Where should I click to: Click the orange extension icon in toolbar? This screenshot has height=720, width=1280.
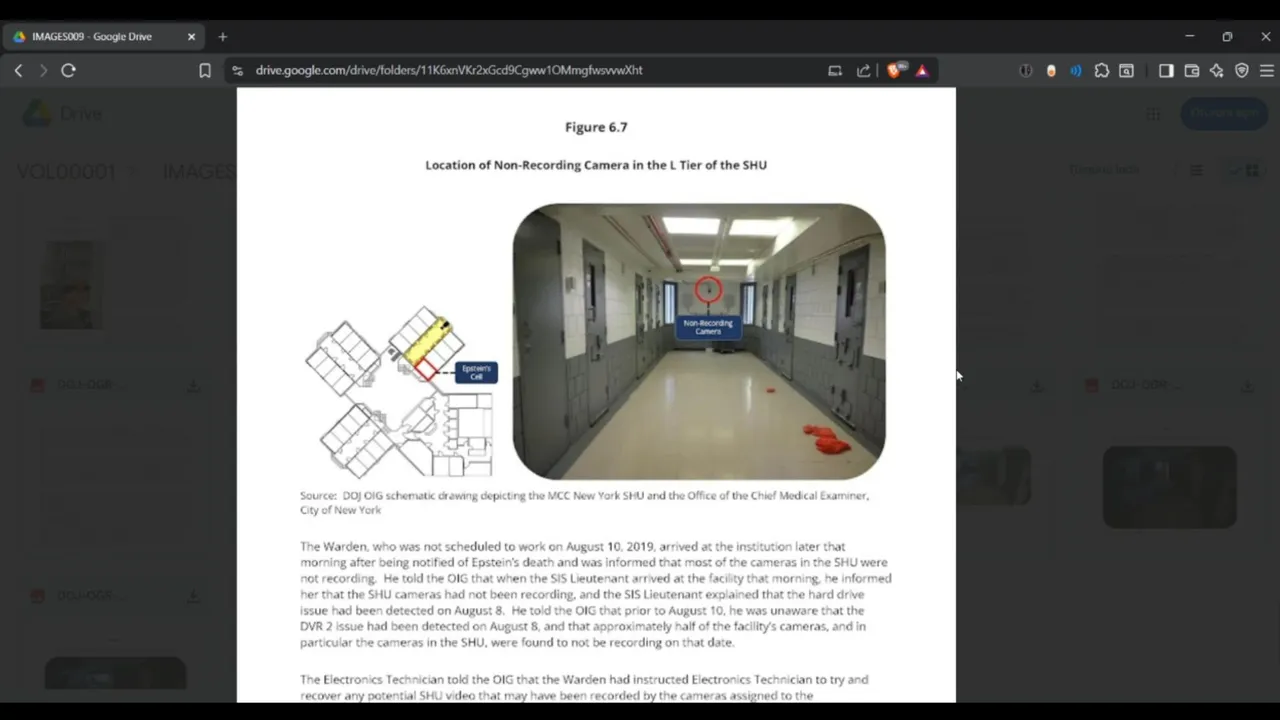click(1051, 70)
